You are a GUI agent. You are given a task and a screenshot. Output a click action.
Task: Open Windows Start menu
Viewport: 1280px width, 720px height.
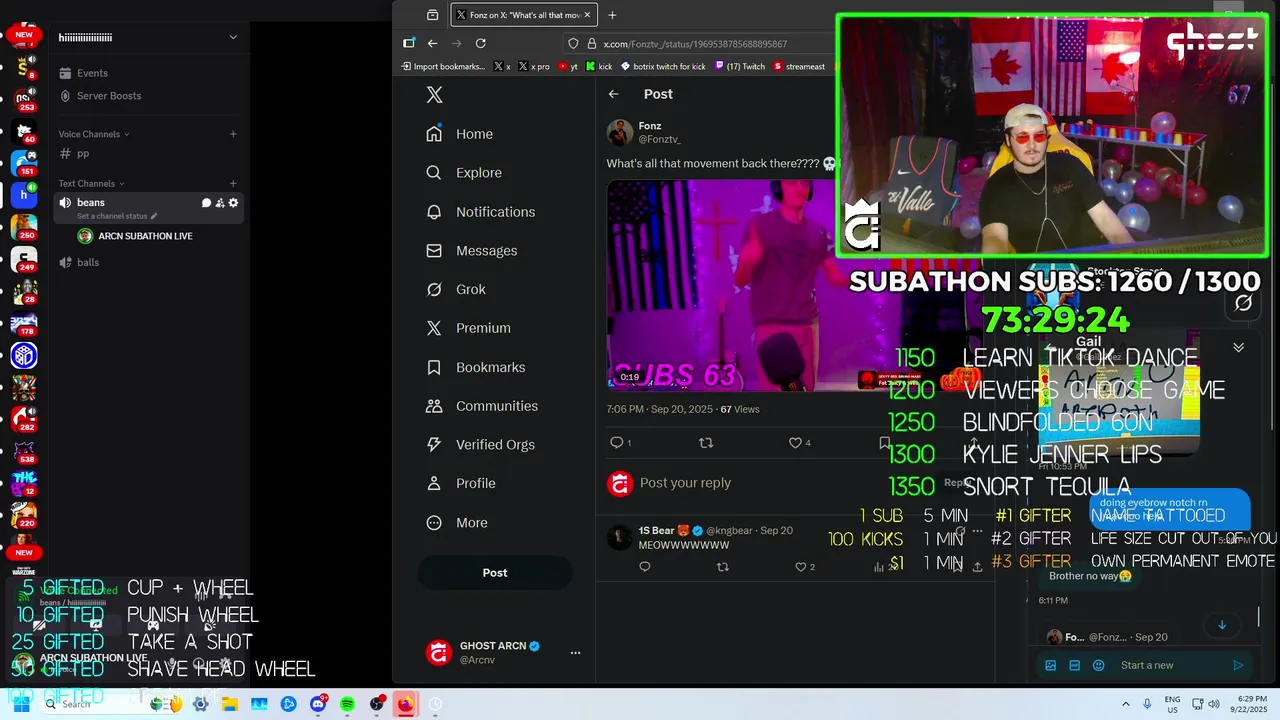21,704
